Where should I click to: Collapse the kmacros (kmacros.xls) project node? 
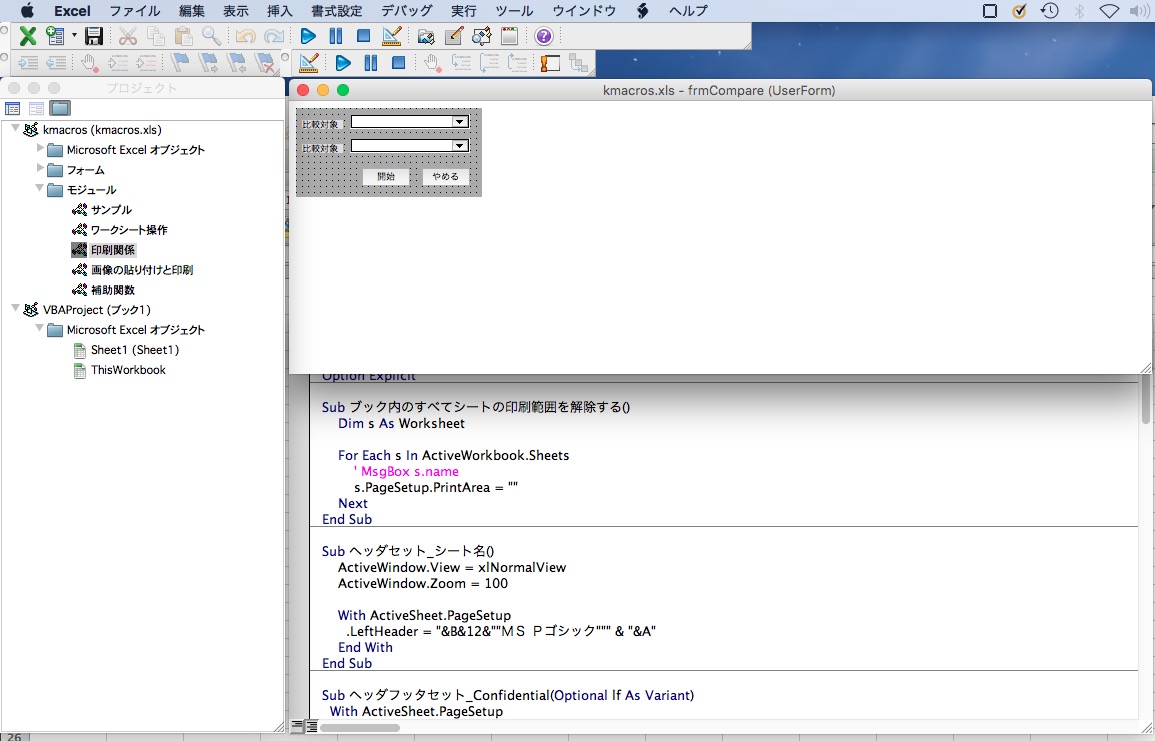15,128
